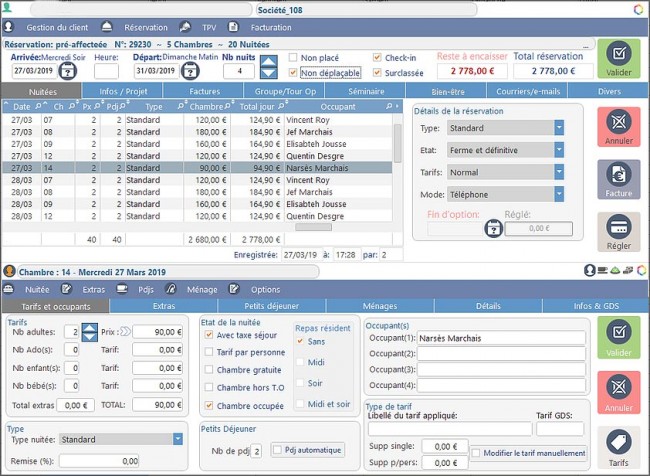Enable Tarif par personne checkbox
Image resolution: width=650 pixels, height=476 pixels.
point(209,352)
